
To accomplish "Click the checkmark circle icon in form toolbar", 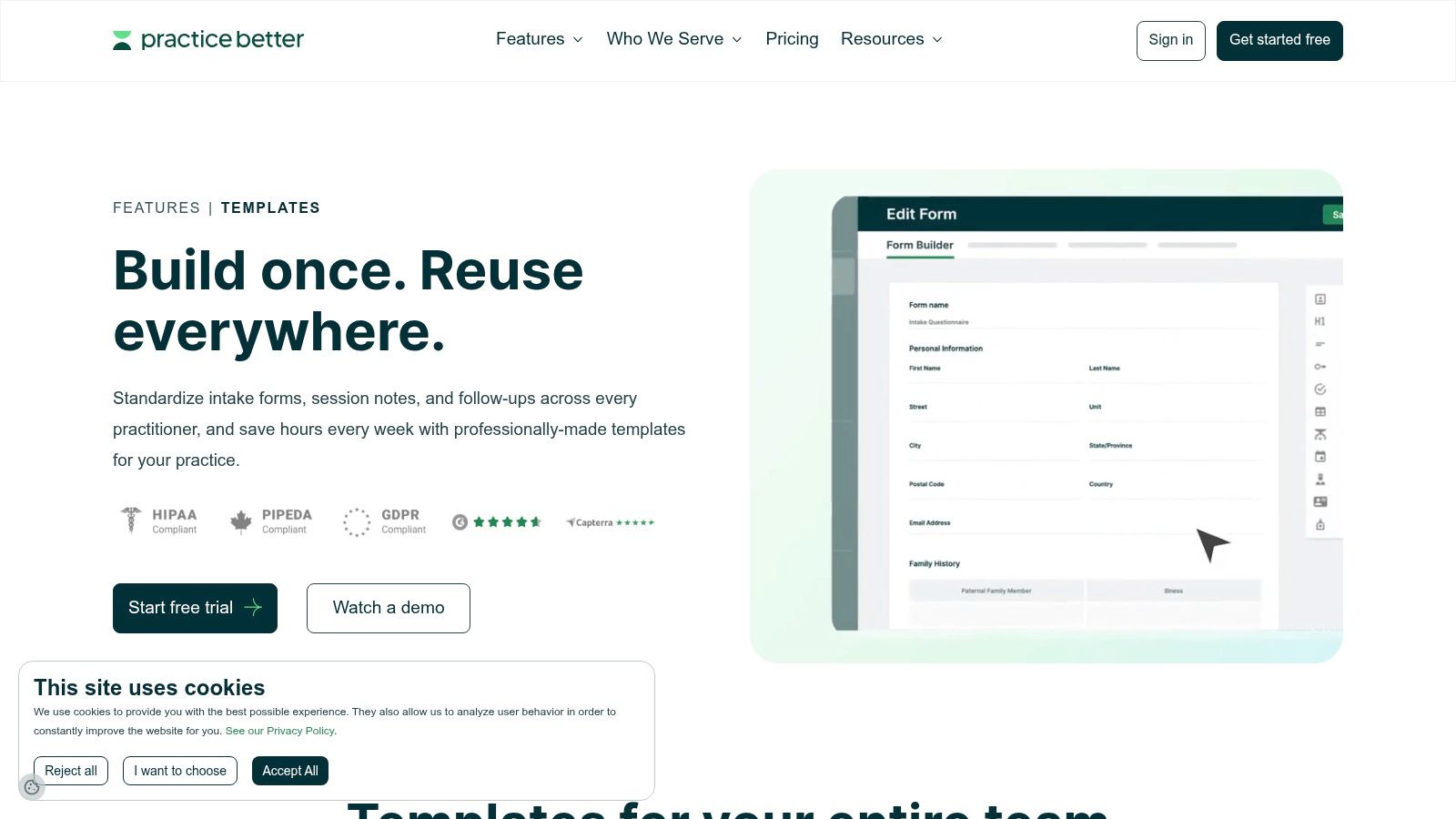I will point(1319,389).
